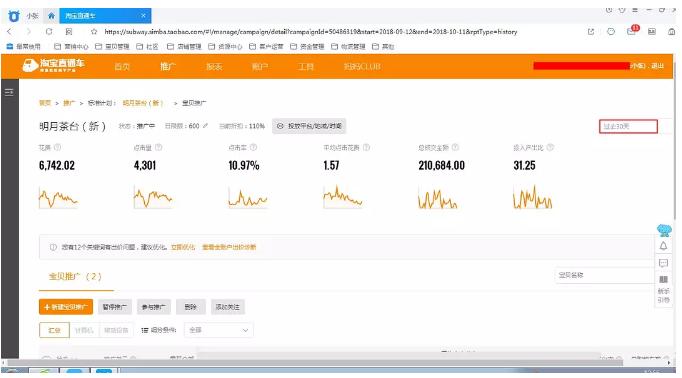682x378 pixels.
Task: Click the 淘宝直通车 logo in orange header
Action: coord(53,65)
